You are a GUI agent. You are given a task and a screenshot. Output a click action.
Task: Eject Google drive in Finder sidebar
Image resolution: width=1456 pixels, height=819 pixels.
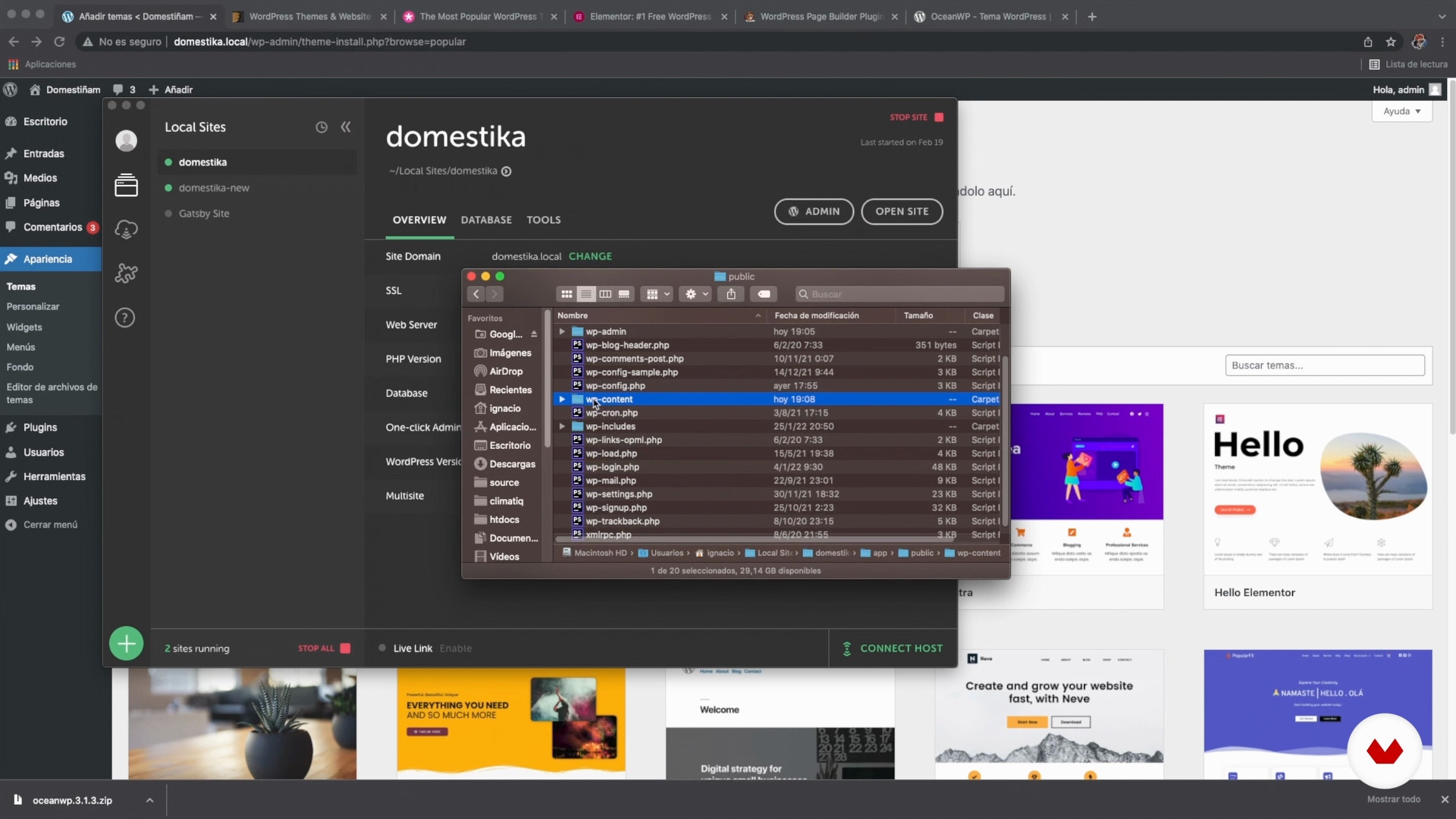click(534, 334)
